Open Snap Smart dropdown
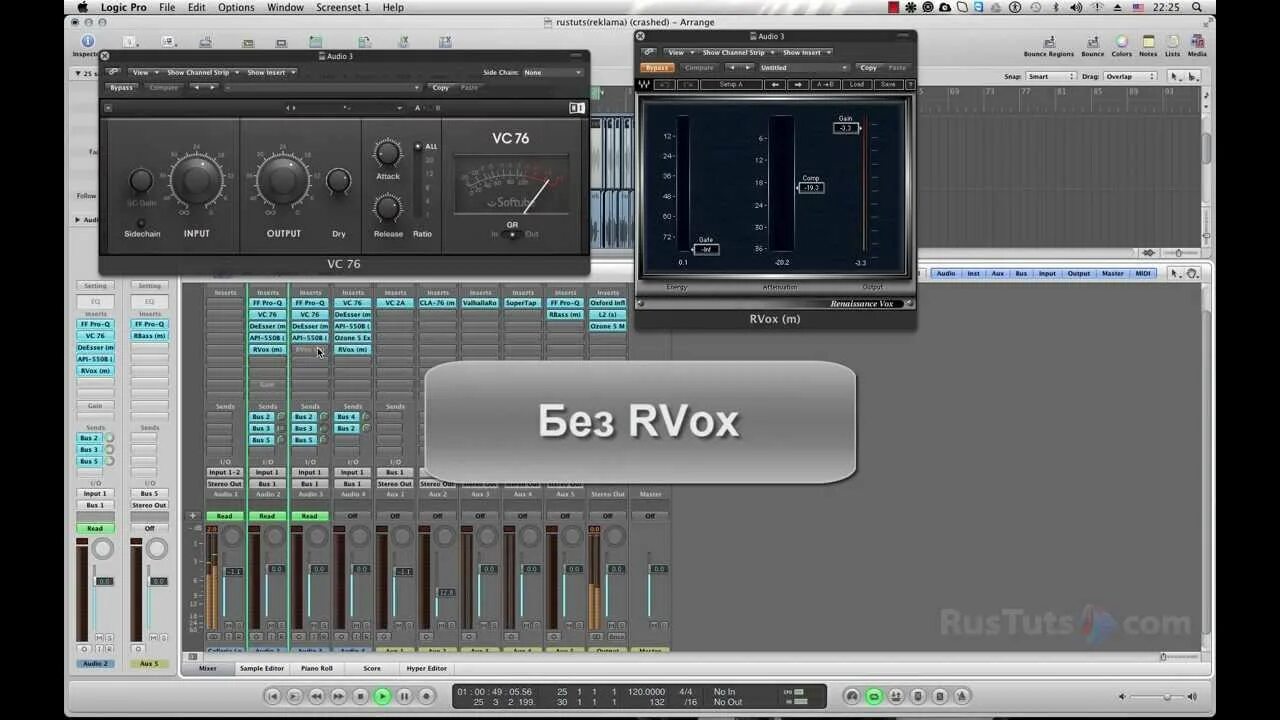Image resolution: width=1280 pixels, height=720 pixels. 1050,76
